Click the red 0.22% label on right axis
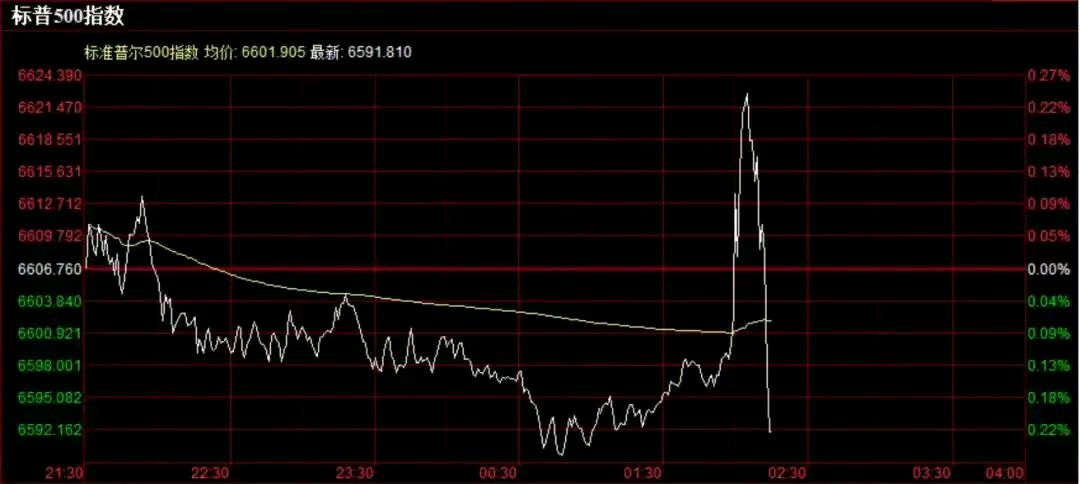The width and height of the screenshot is (1080, 484). pos(1048,107)
